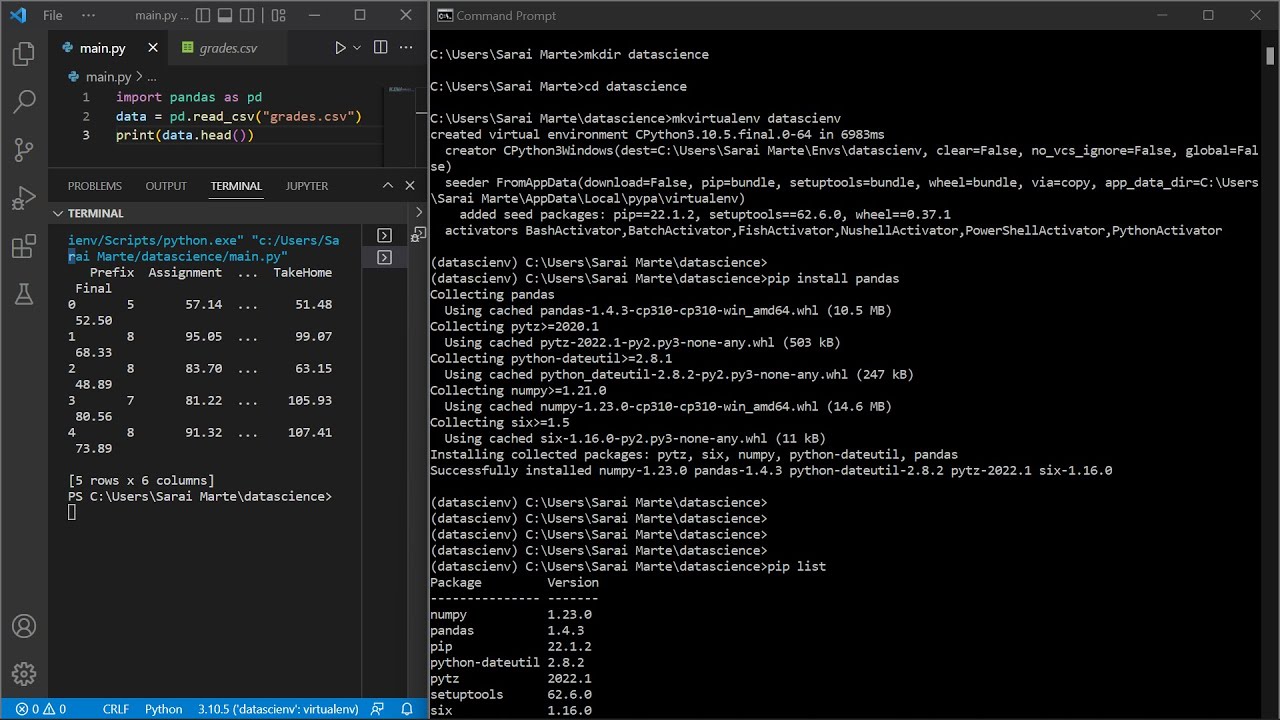Close the main.py editor tab

153,47
